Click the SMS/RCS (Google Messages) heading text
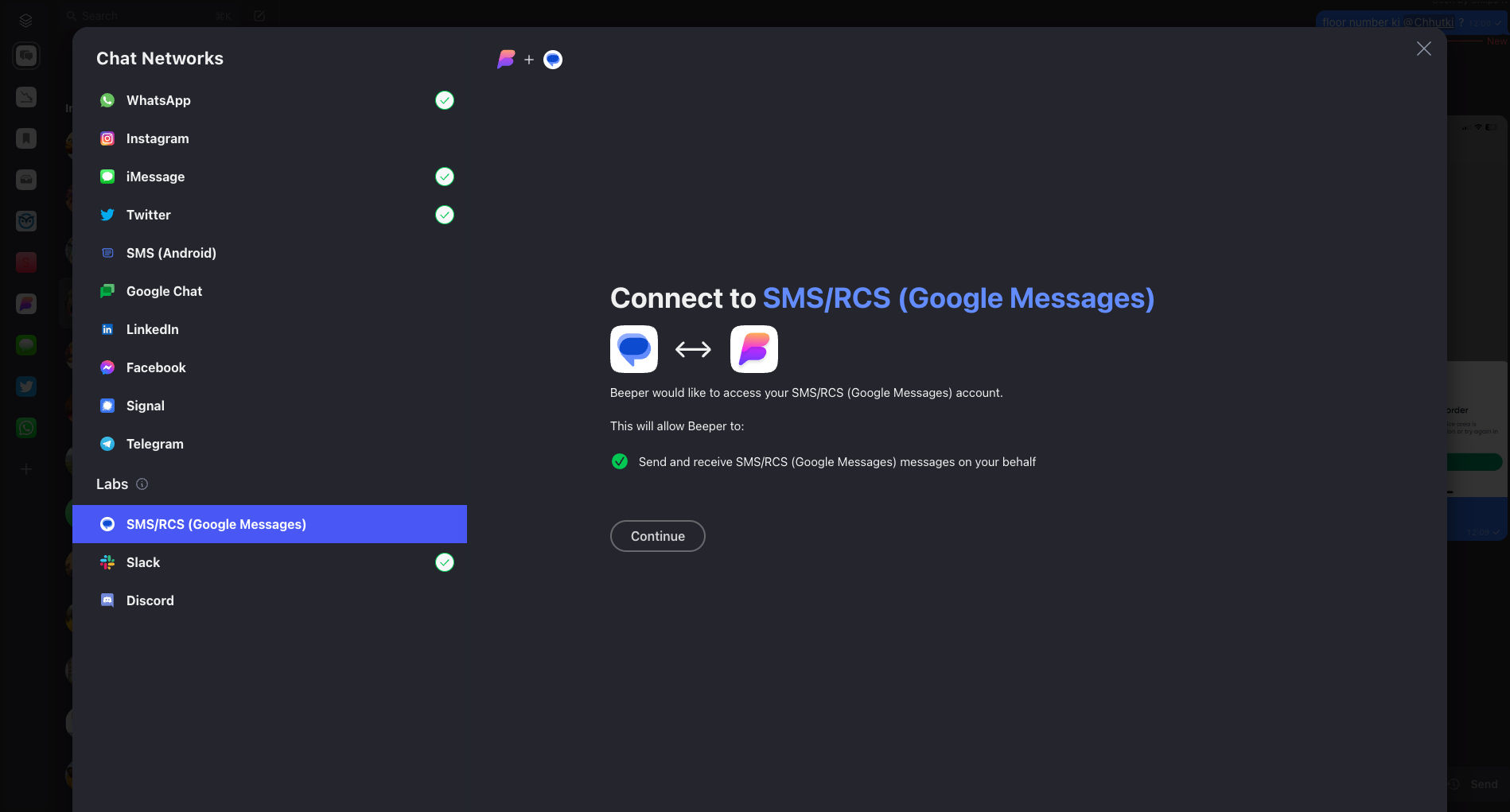 (x=959, y=298)
